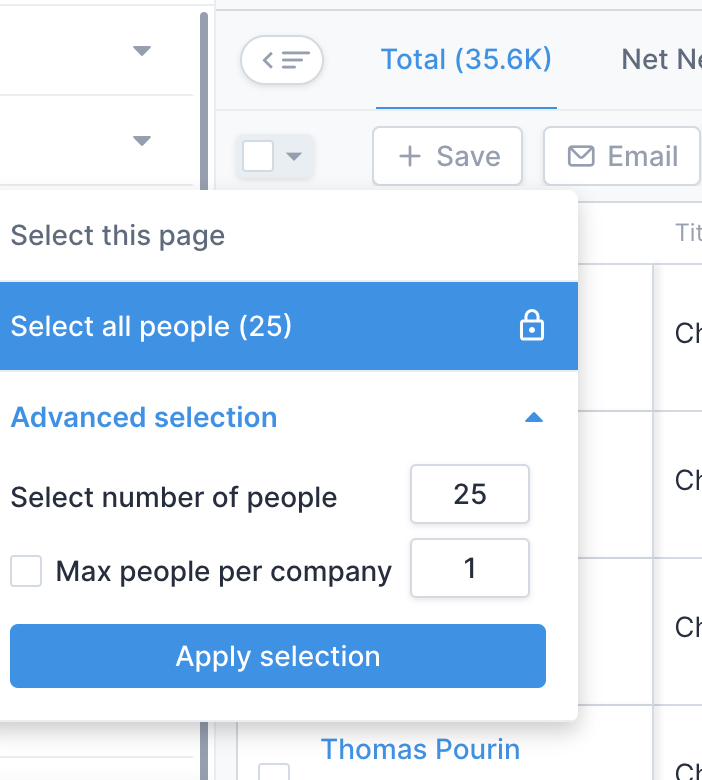
Task: Click the Max people per company number field
Action: (469, 569)
